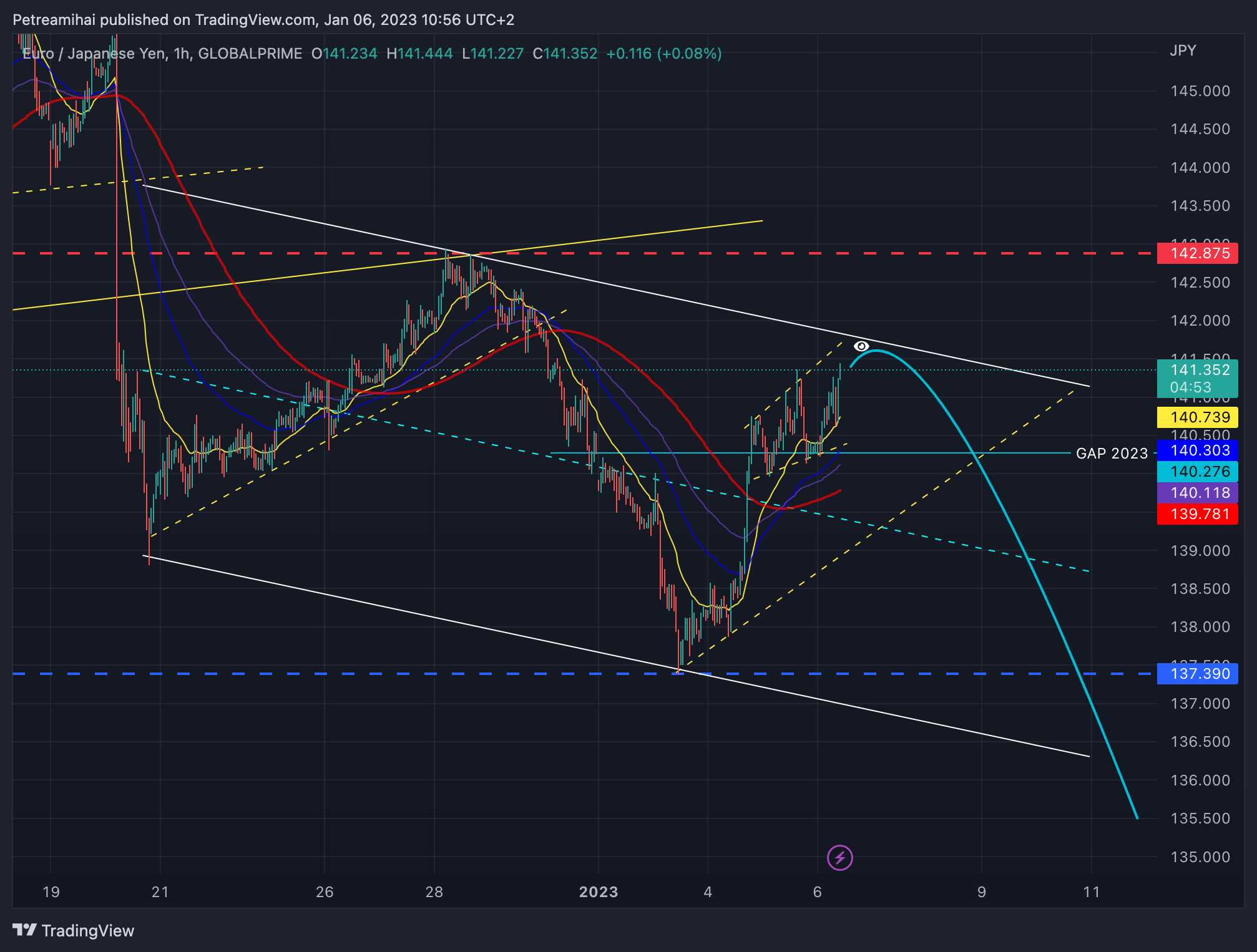
Task: Click the cyan 140.276 price label
Action: pos(1197,472)
